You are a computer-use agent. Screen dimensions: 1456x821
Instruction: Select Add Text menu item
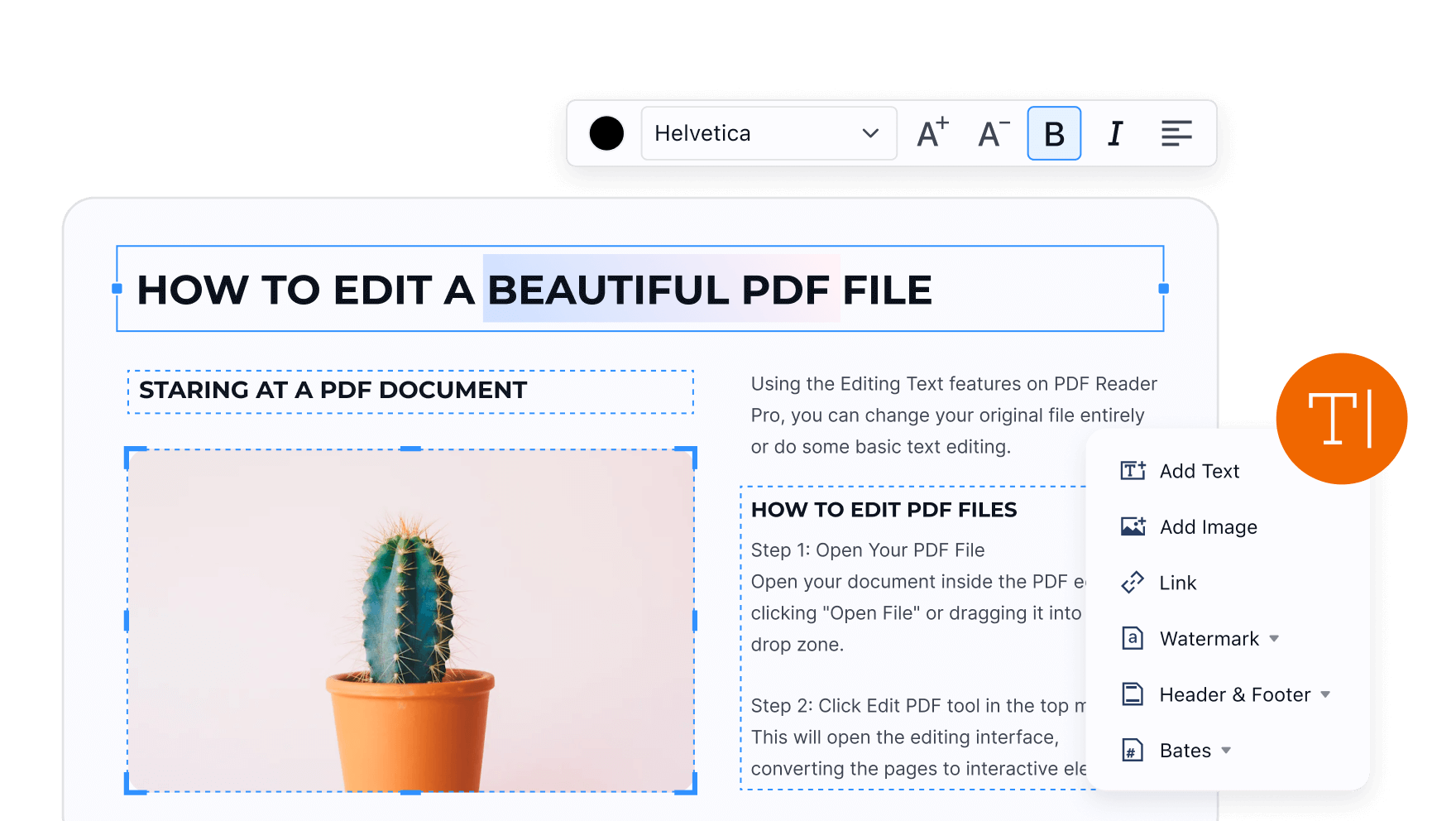(x=1199, y=471)
